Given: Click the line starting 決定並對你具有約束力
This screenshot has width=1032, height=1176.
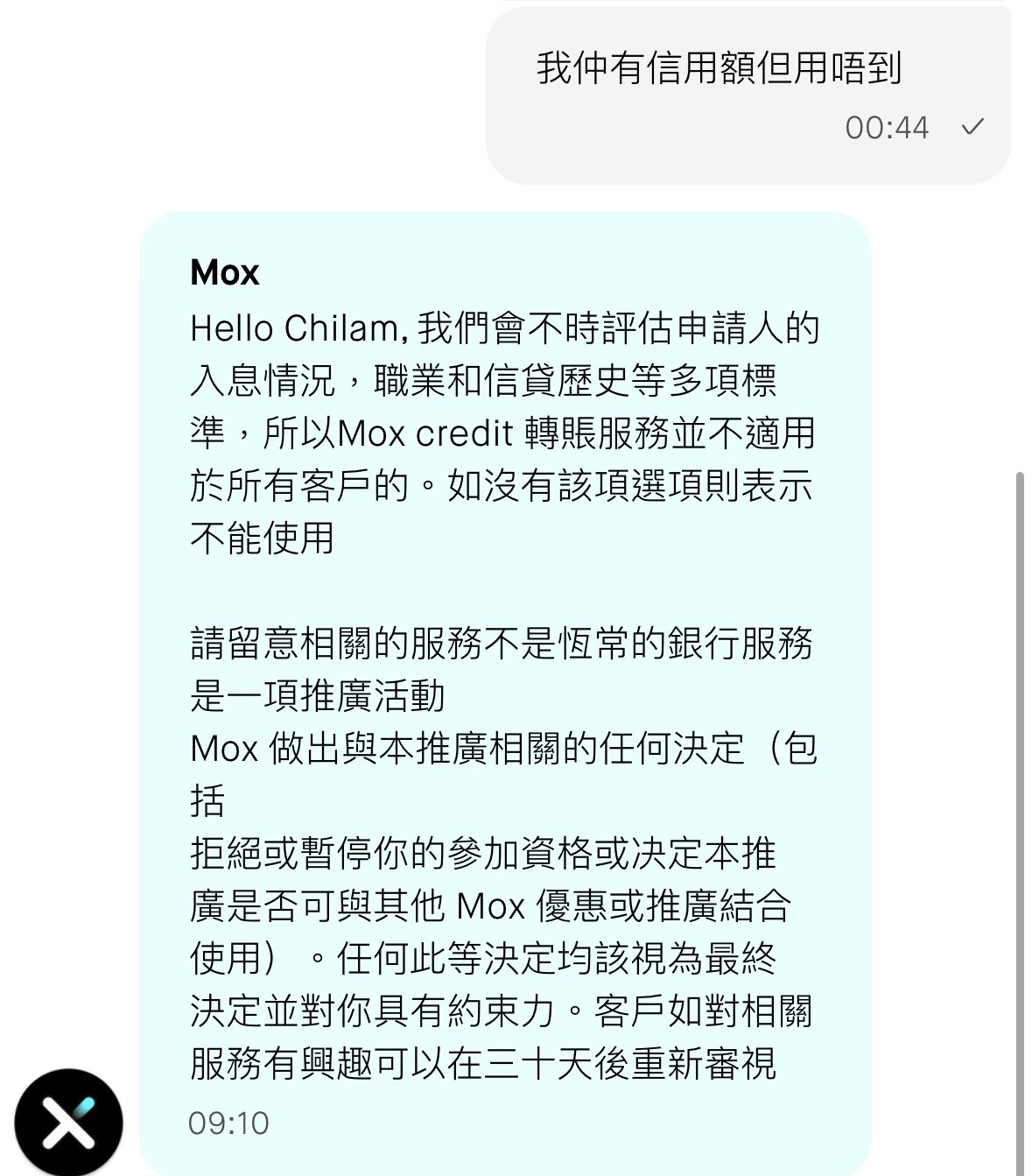Looking at the screenshot, I should click(x=502, y=1011).
